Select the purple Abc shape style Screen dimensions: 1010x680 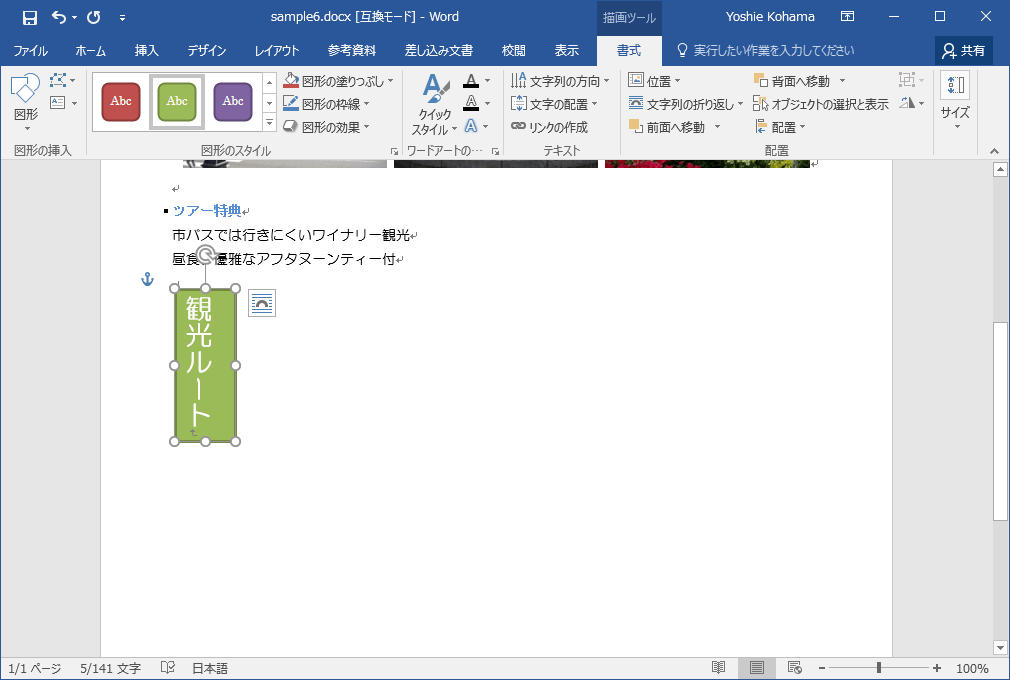pyautogui.click(x=232, y=101)
